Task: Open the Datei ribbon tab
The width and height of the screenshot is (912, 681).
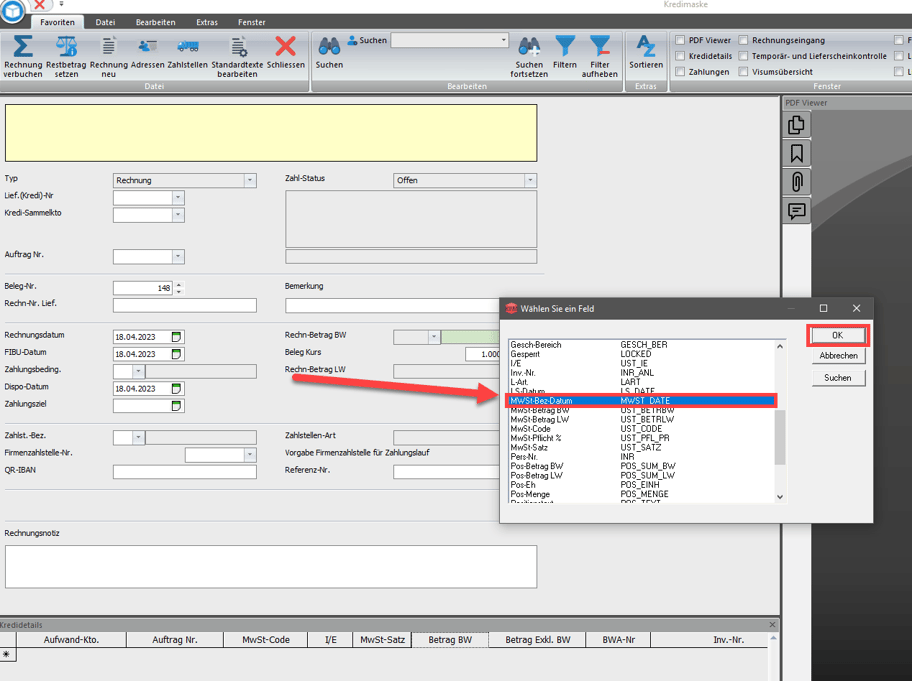Action: (105, 22)
